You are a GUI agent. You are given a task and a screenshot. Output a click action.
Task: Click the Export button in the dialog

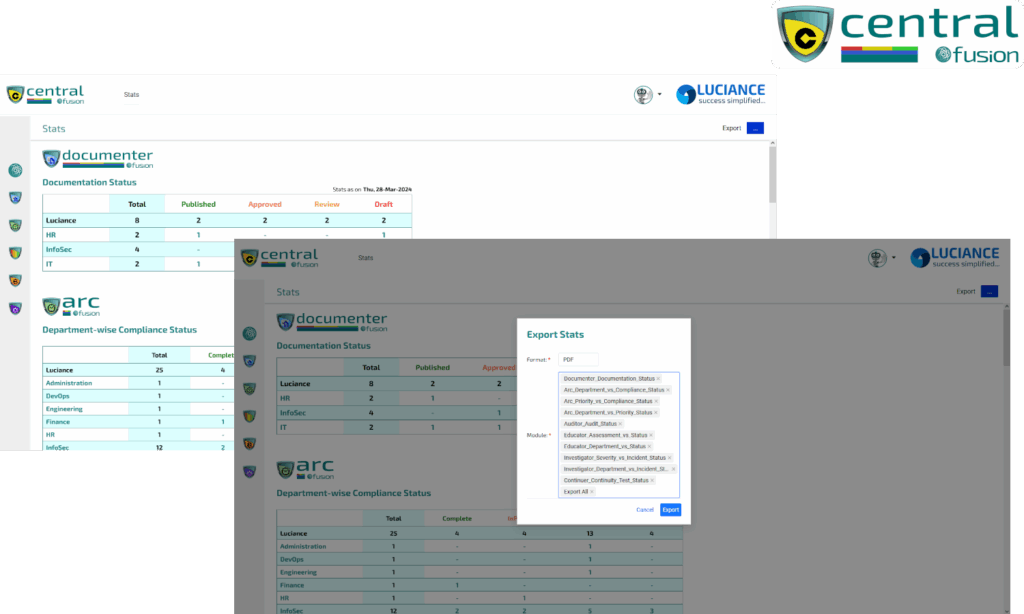[670, 510]
